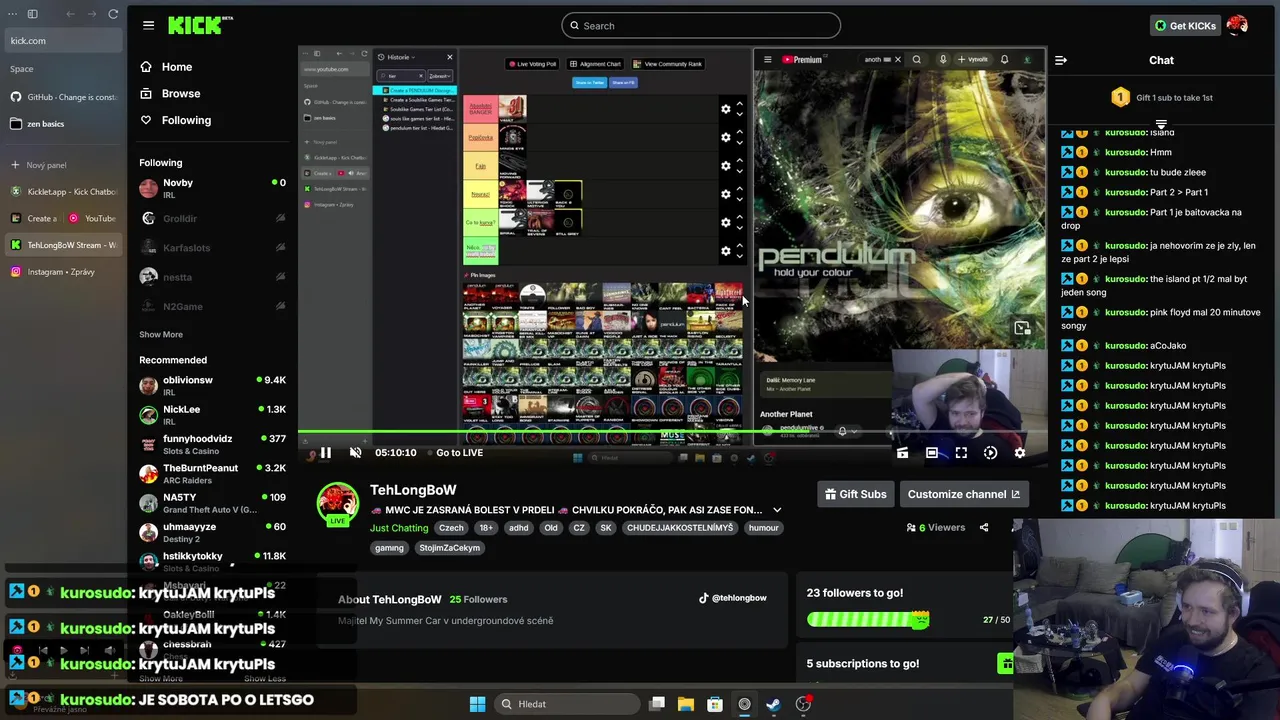Open playback speed control in player
Viewport: 1280px width, 720px height.
pos(990,453)
